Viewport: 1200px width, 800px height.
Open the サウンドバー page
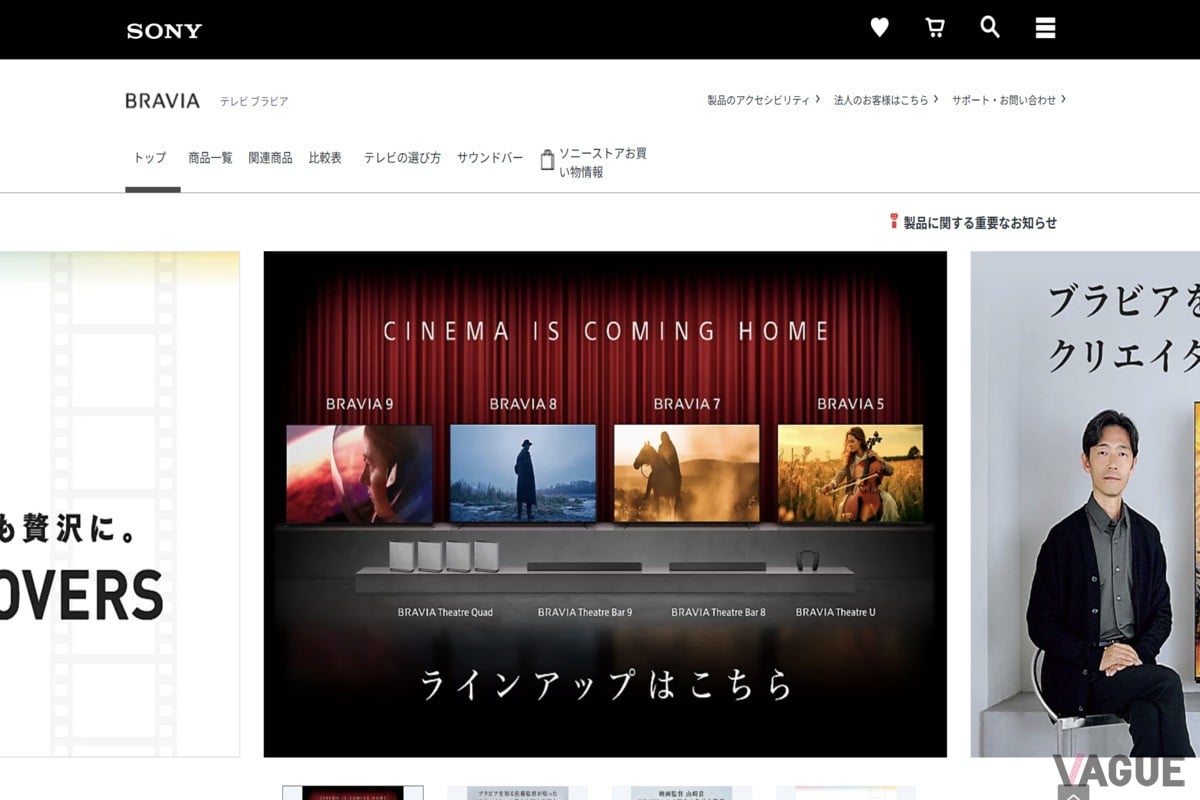[x=489, y=157]
